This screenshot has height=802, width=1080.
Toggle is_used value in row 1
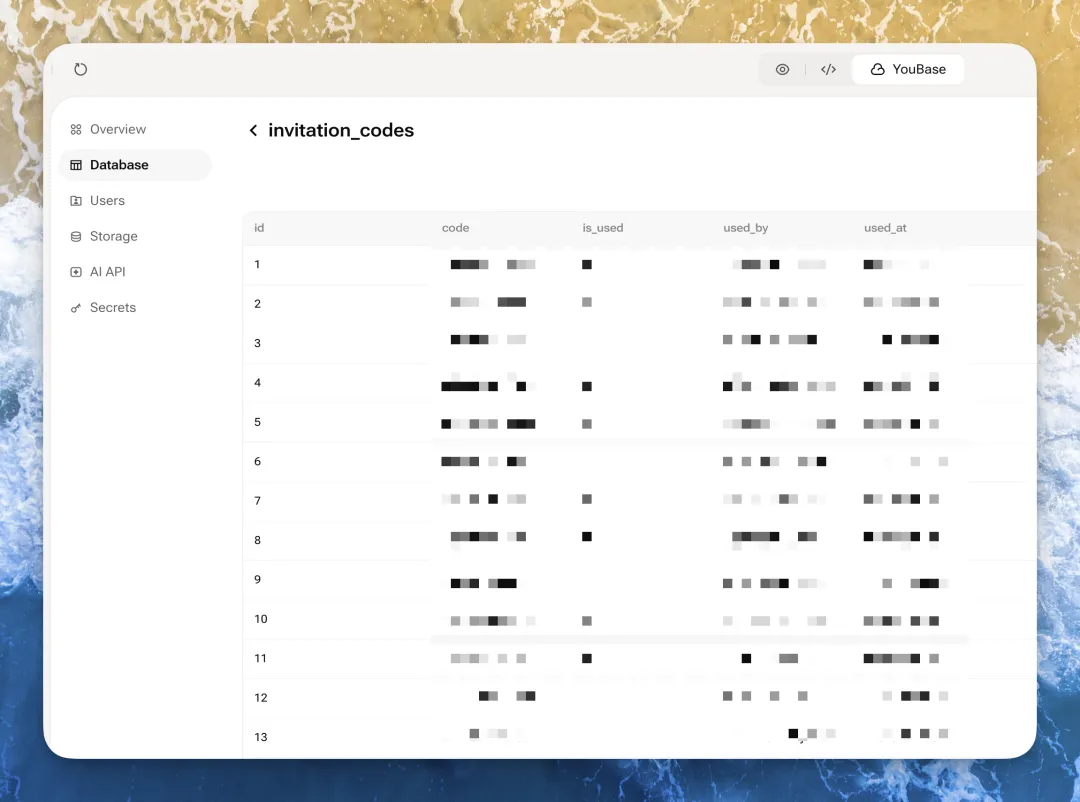(x=587, y=265)
